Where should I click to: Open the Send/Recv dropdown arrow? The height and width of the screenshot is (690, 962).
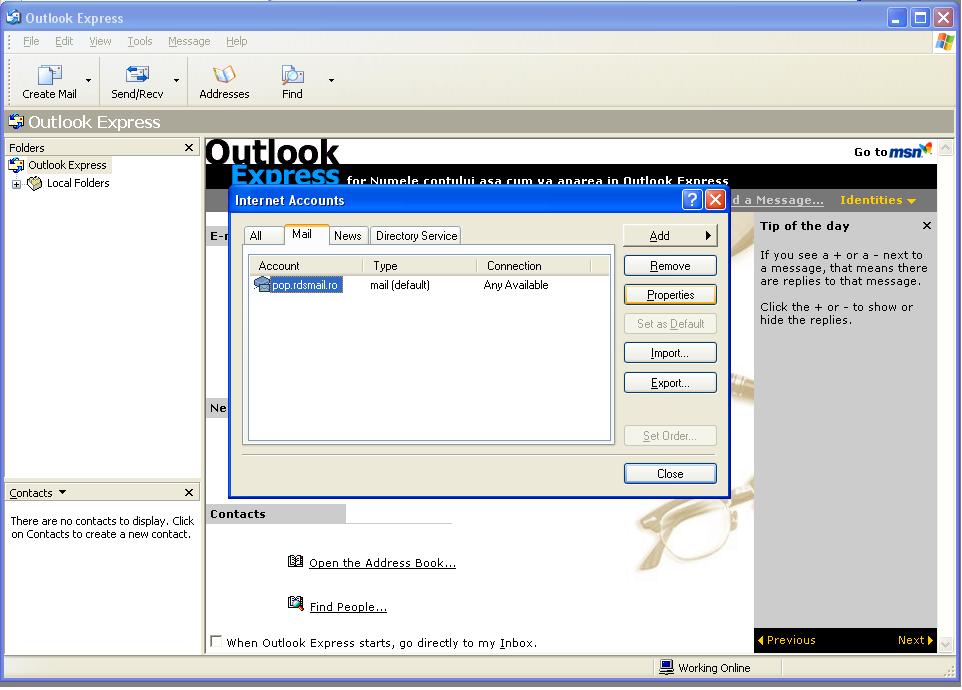coord(176,80)
